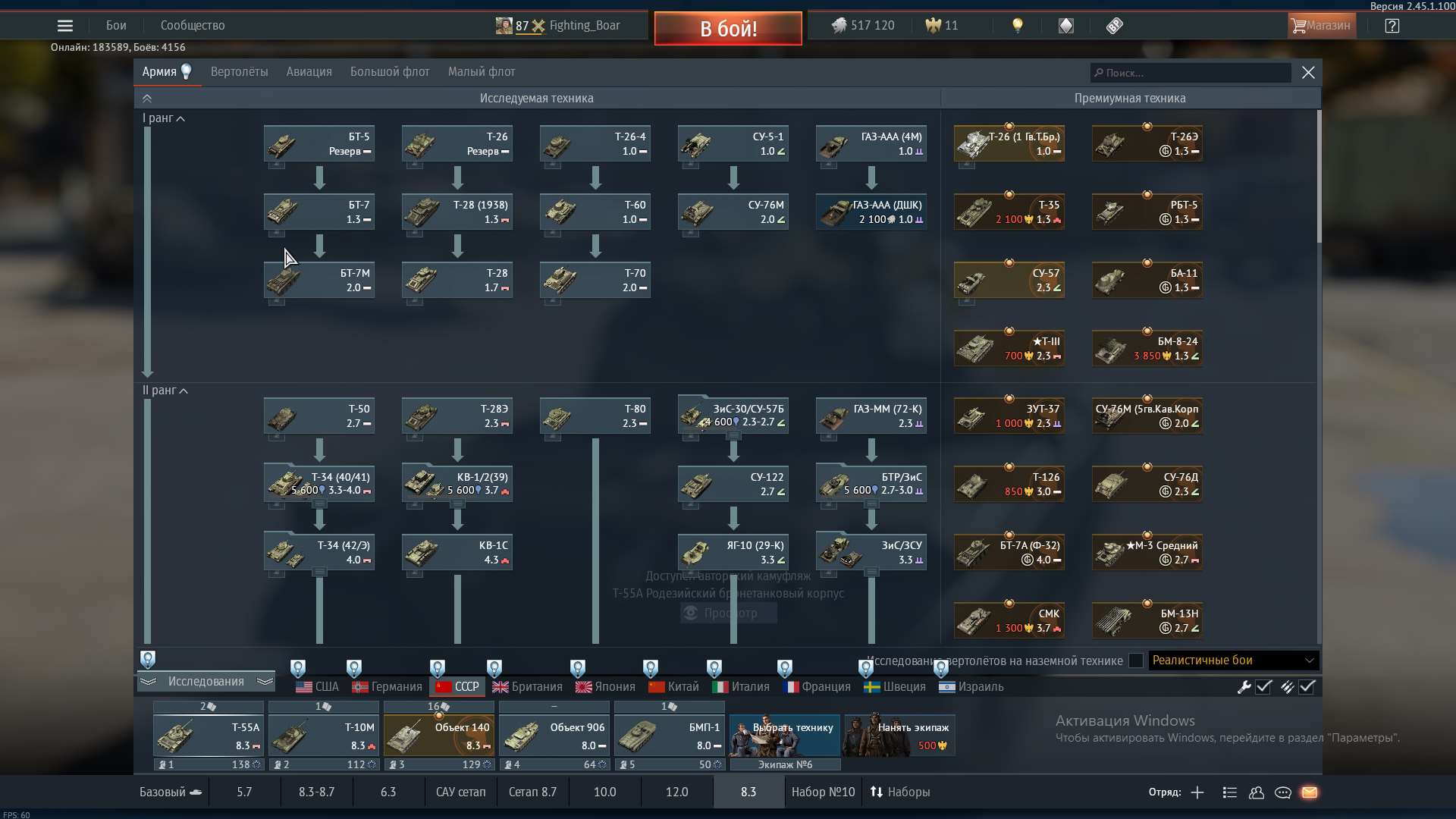Image resolution: width=1456 pixels, height=819 pixels.
Task: Open the chat bubble icon
Action: (x=1283, y=792)
